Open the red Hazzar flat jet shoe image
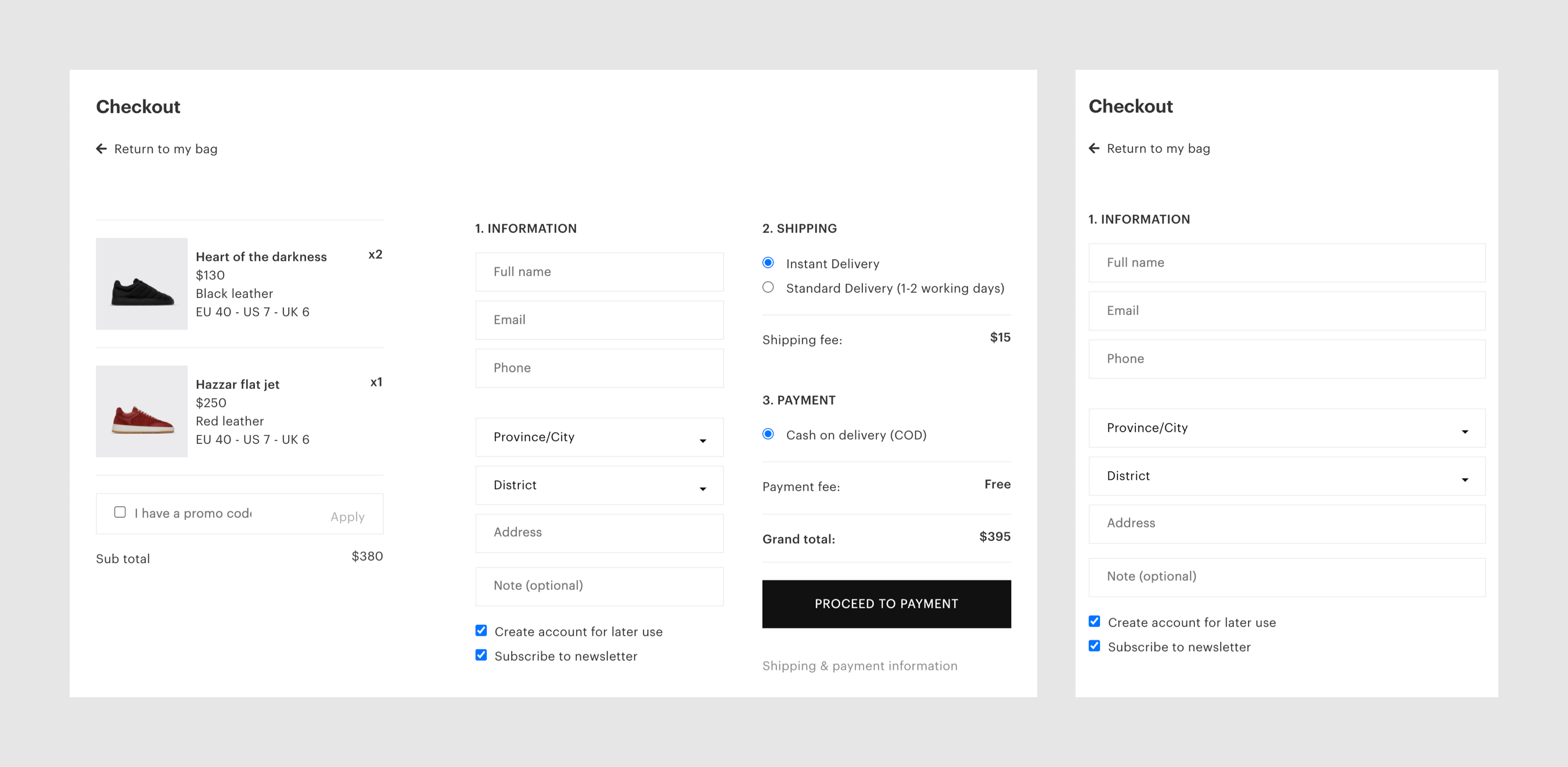The width and height of the screenshot is (1568, 767). [x=141, y=411]
